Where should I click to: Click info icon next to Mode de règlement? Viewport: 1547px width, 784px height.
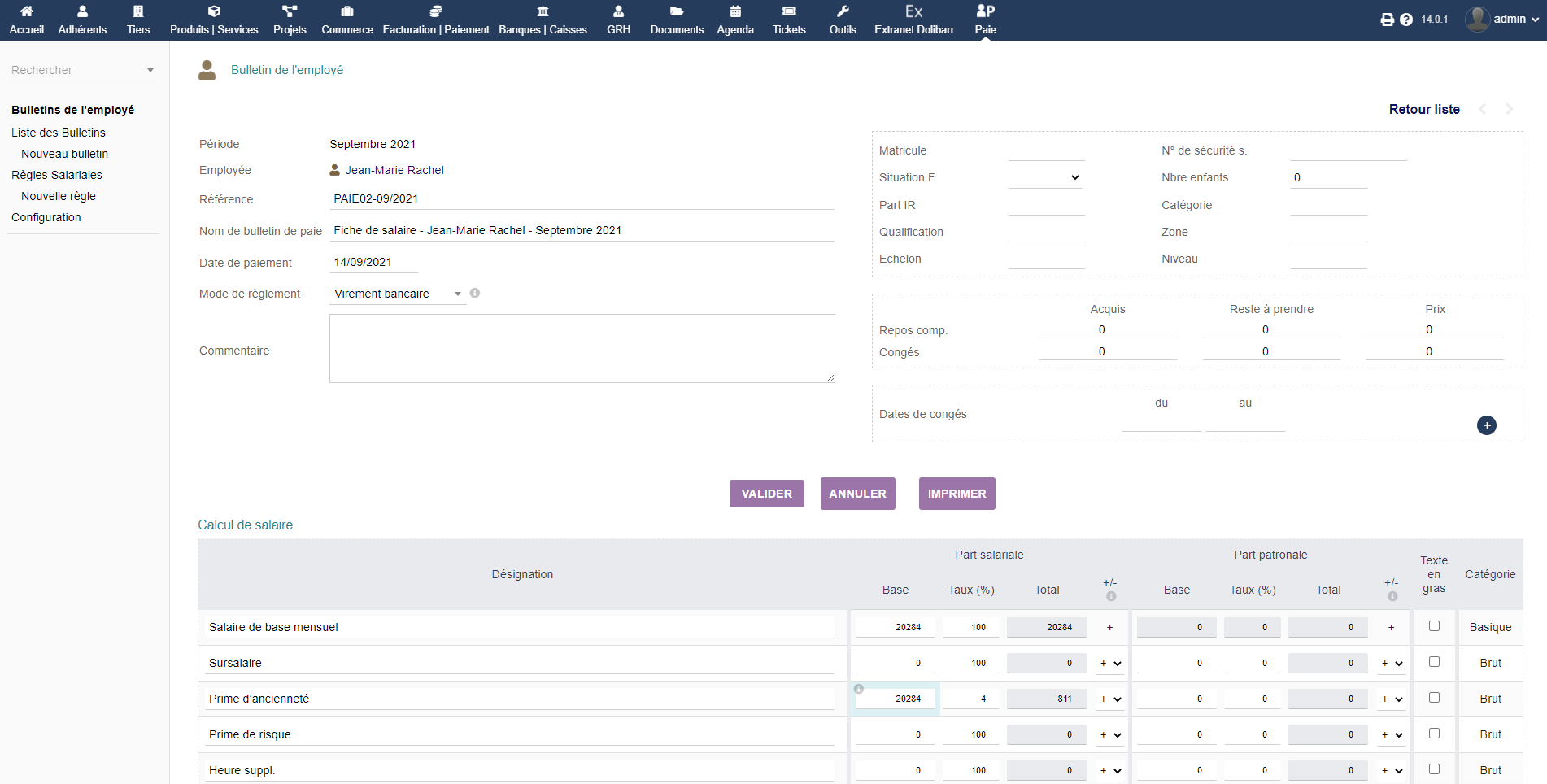(x=475, y=293)
